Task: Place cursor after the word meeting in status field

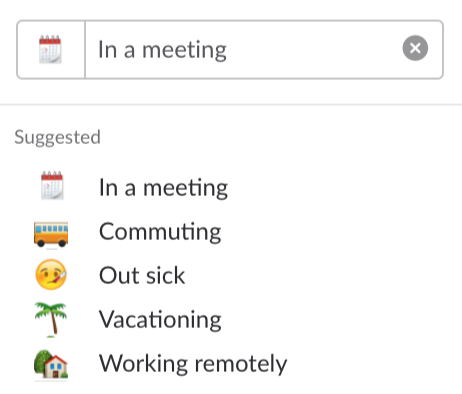Action: [x=228, y=50]
